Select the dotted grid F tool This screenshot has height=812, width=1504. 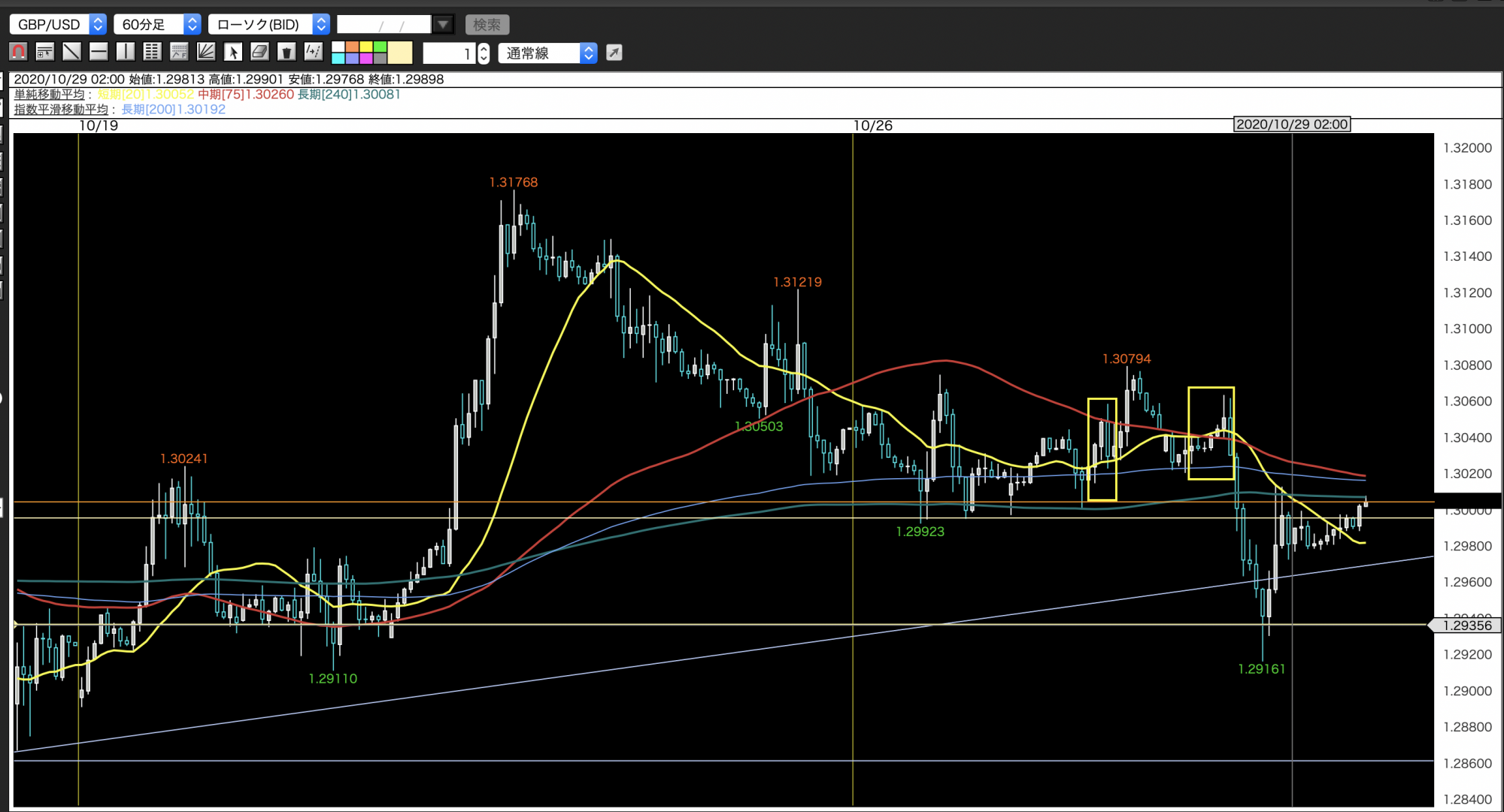[x=179, y=52]
